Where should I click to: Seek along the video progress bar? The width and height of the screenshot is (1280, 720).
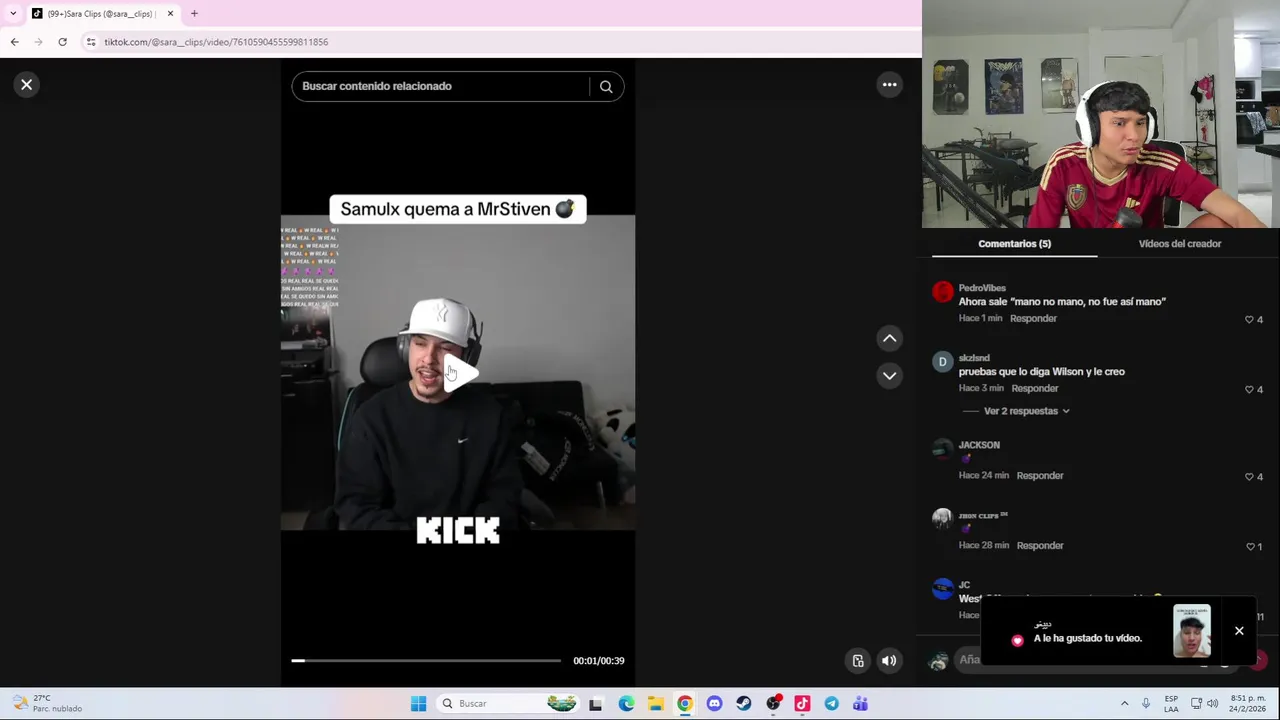pos(426,661)
